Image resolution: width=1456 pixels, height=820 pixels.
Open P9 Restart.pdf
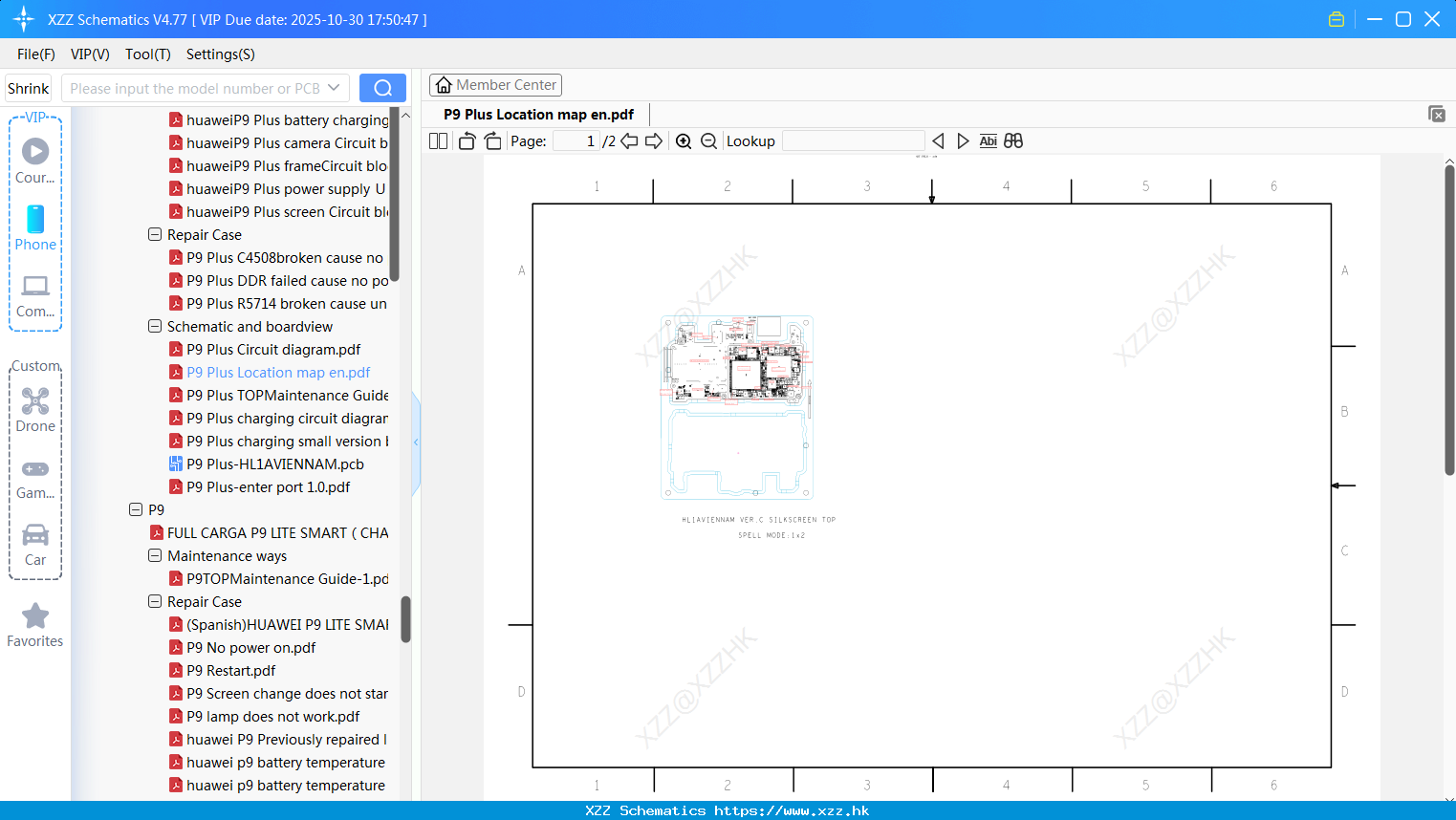pyautogui.click(x=231, y=671)
